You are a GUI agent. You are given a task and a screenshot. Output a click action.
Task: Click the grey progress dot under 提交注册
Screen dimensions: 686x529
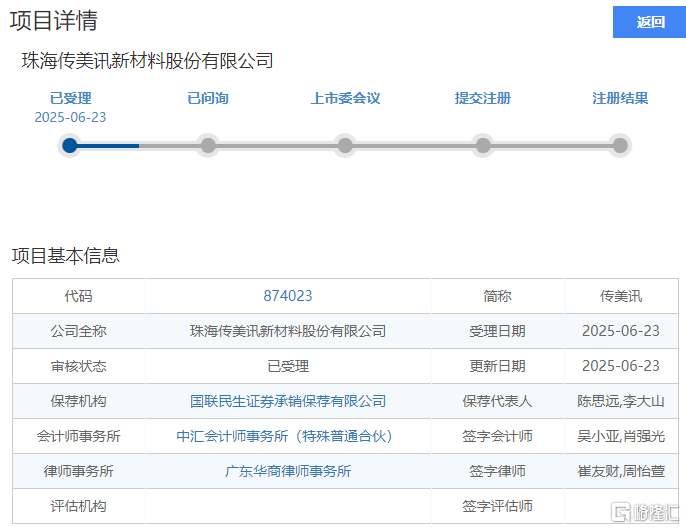click(x=483, y=146)
